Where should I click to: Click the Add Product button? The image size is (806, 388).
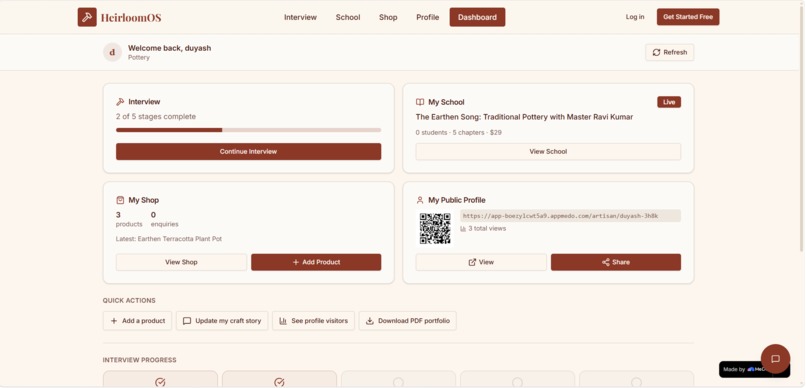(316, 262)
